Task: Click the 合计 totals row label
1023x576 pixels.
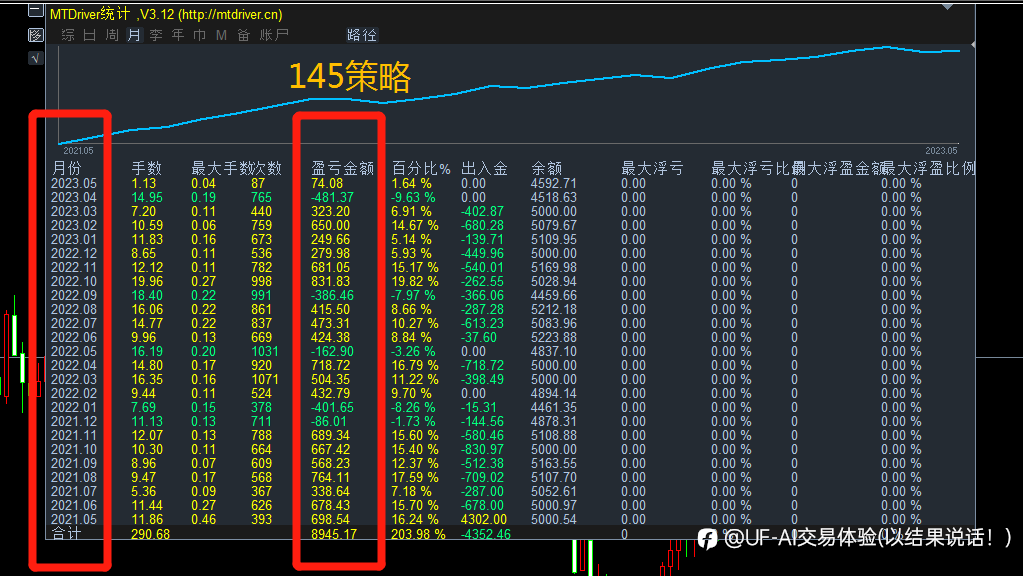Action: [x=67, y=534]
